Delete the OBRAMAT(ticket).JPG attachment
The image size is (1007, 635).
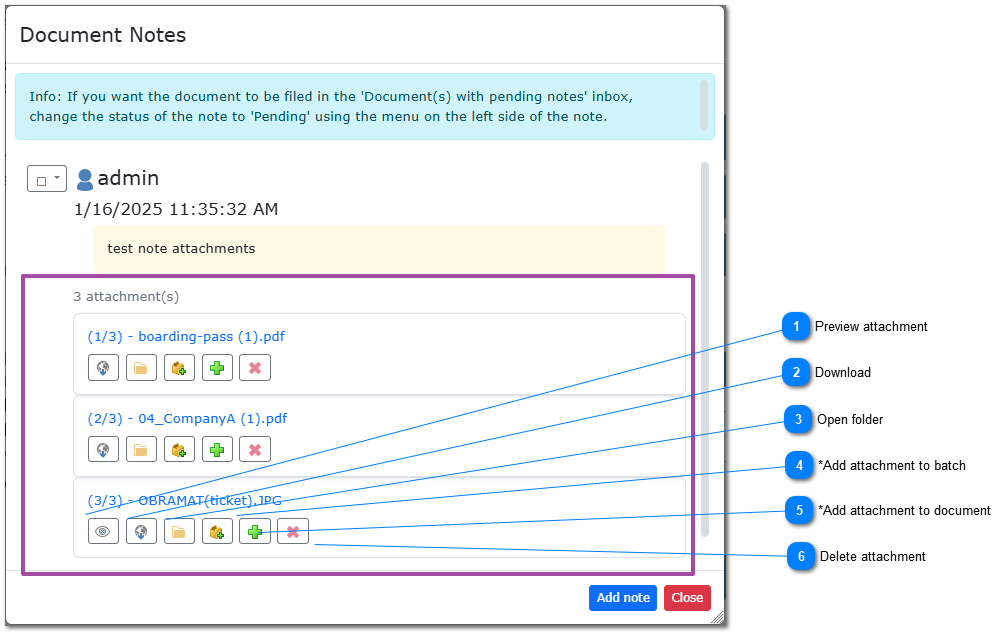[293, 532]
